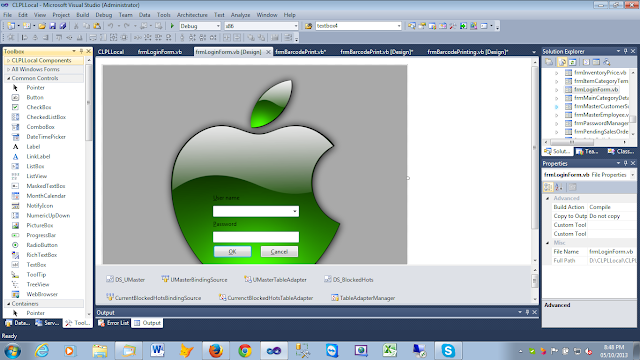Click the Open File toolbar icon
The height and width of the screenshot is (360, 640).
coord(42,26)
